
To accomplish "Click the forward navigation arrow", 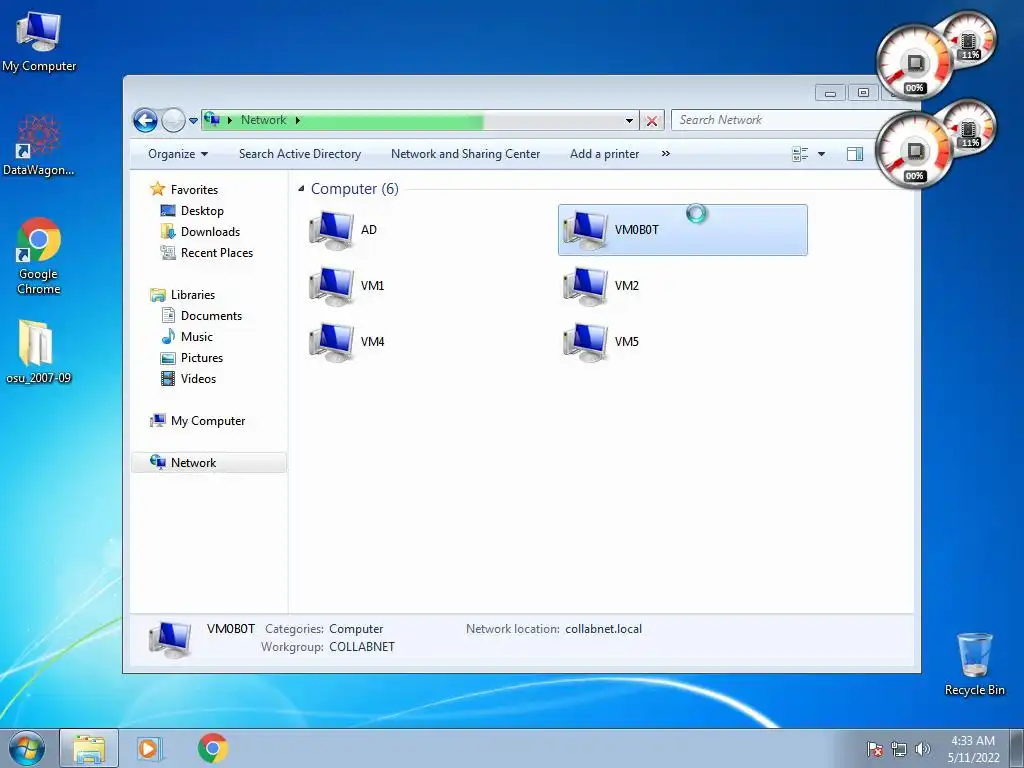I will pos(173,120).
